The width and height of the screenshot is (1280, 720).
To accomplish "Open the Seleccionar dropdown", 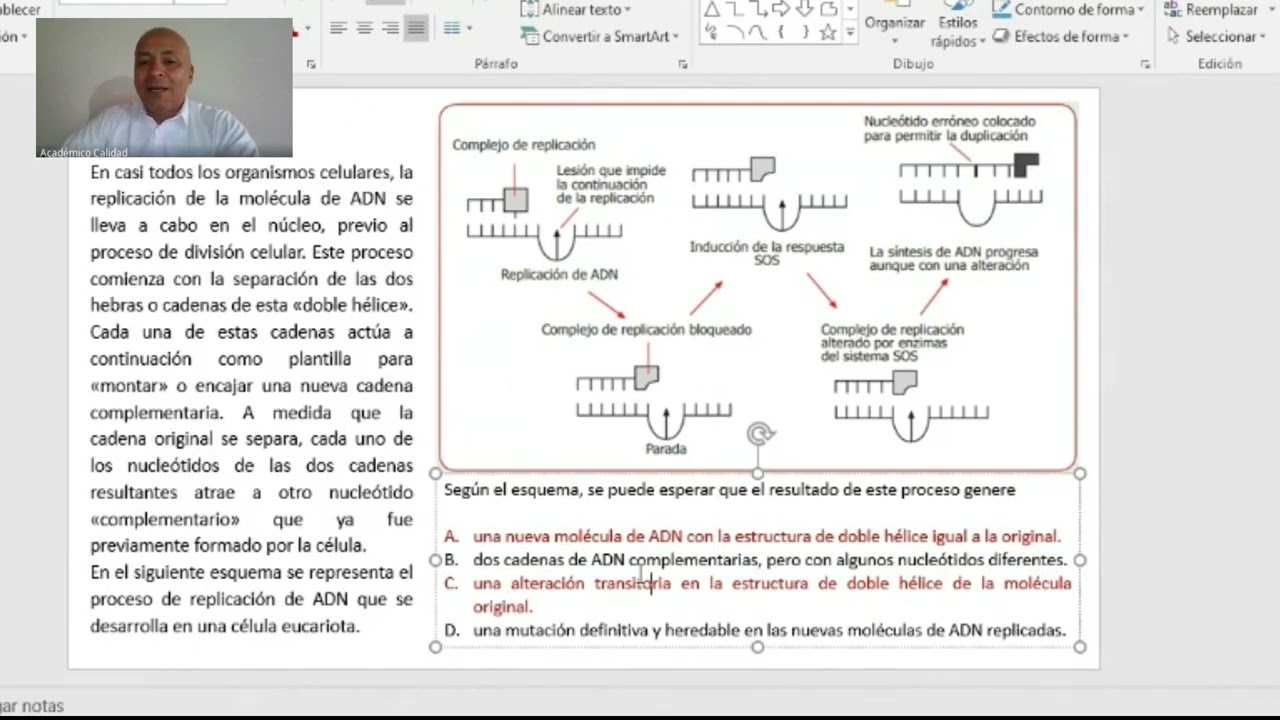I will coord(1216,36).
